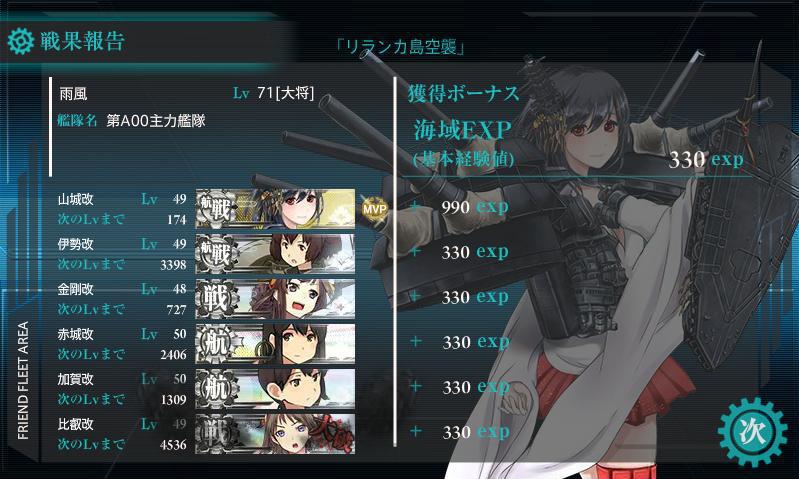Image resolution: width=799 pixels, height=479 pixels.
Task: Select damaged 比叡改 ship banner
Action: pos(275,433)
